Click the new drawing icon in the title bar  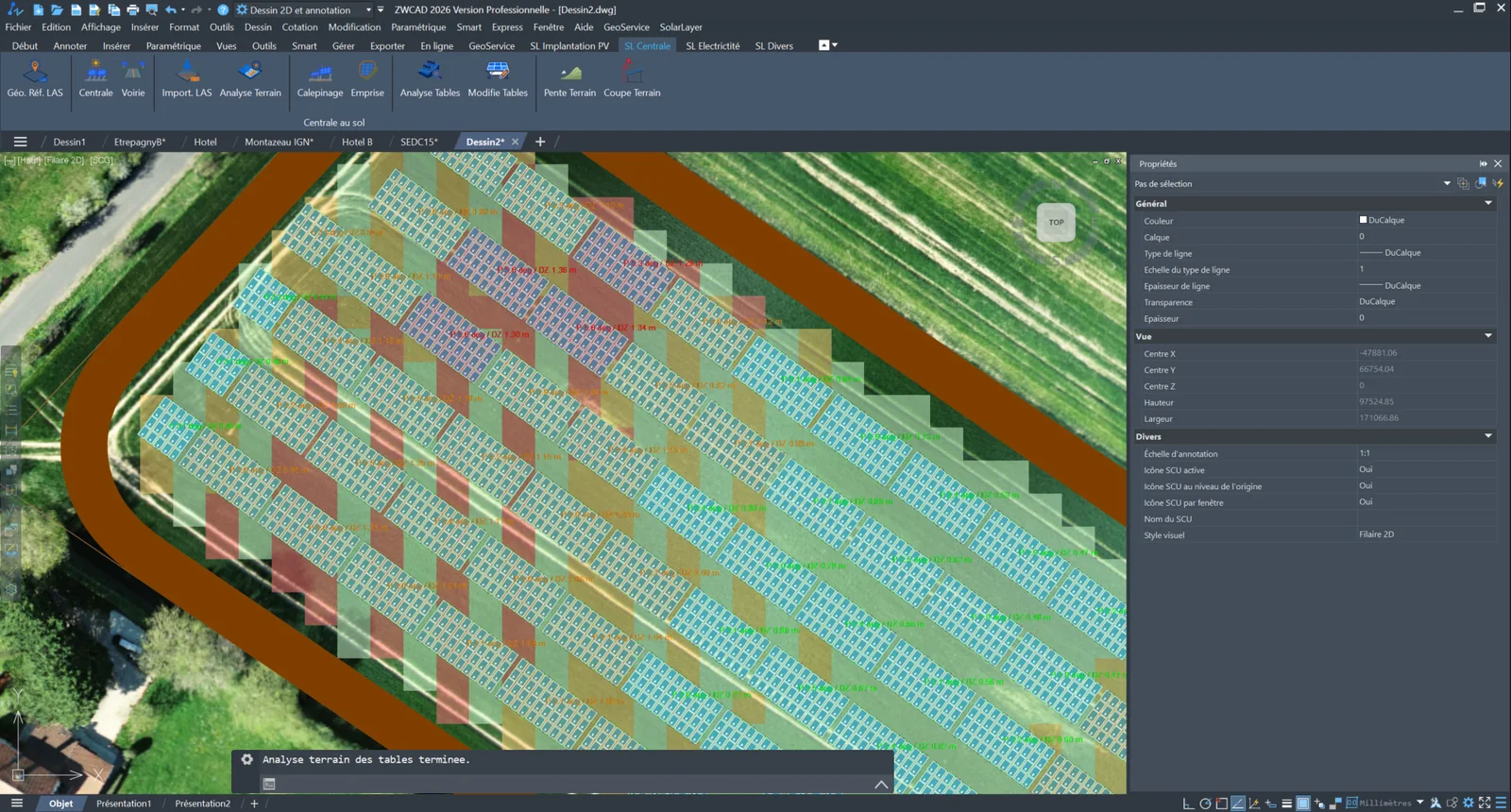click(38, 9)
